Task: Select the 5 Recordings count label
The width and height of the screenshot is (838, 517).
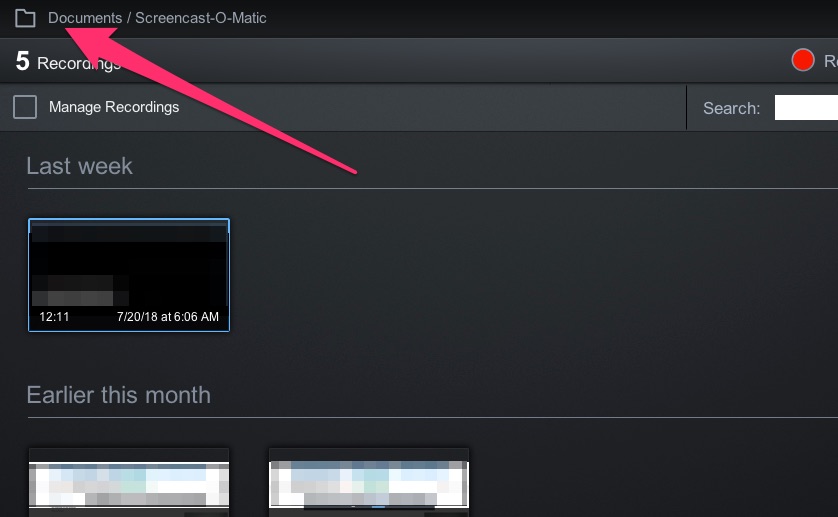Action: click(68, 61)
